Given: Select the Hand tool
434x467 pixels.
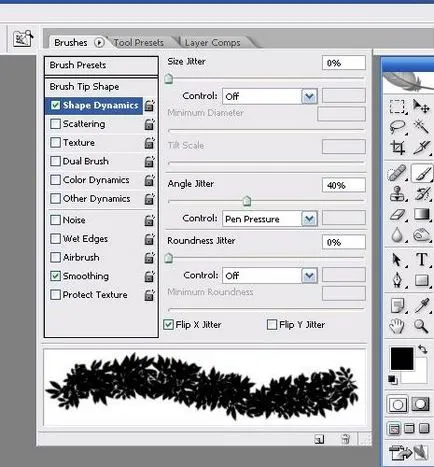Looking at the screenshot, I should (397, 325).
